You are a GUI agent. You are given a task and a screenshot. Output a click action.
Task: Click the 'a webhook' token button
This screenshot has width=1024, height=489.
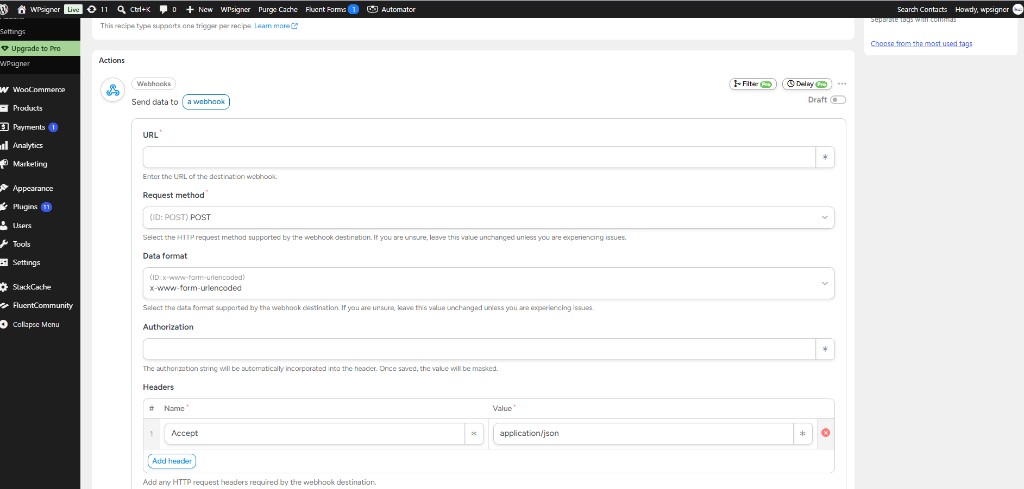point(206,102)
